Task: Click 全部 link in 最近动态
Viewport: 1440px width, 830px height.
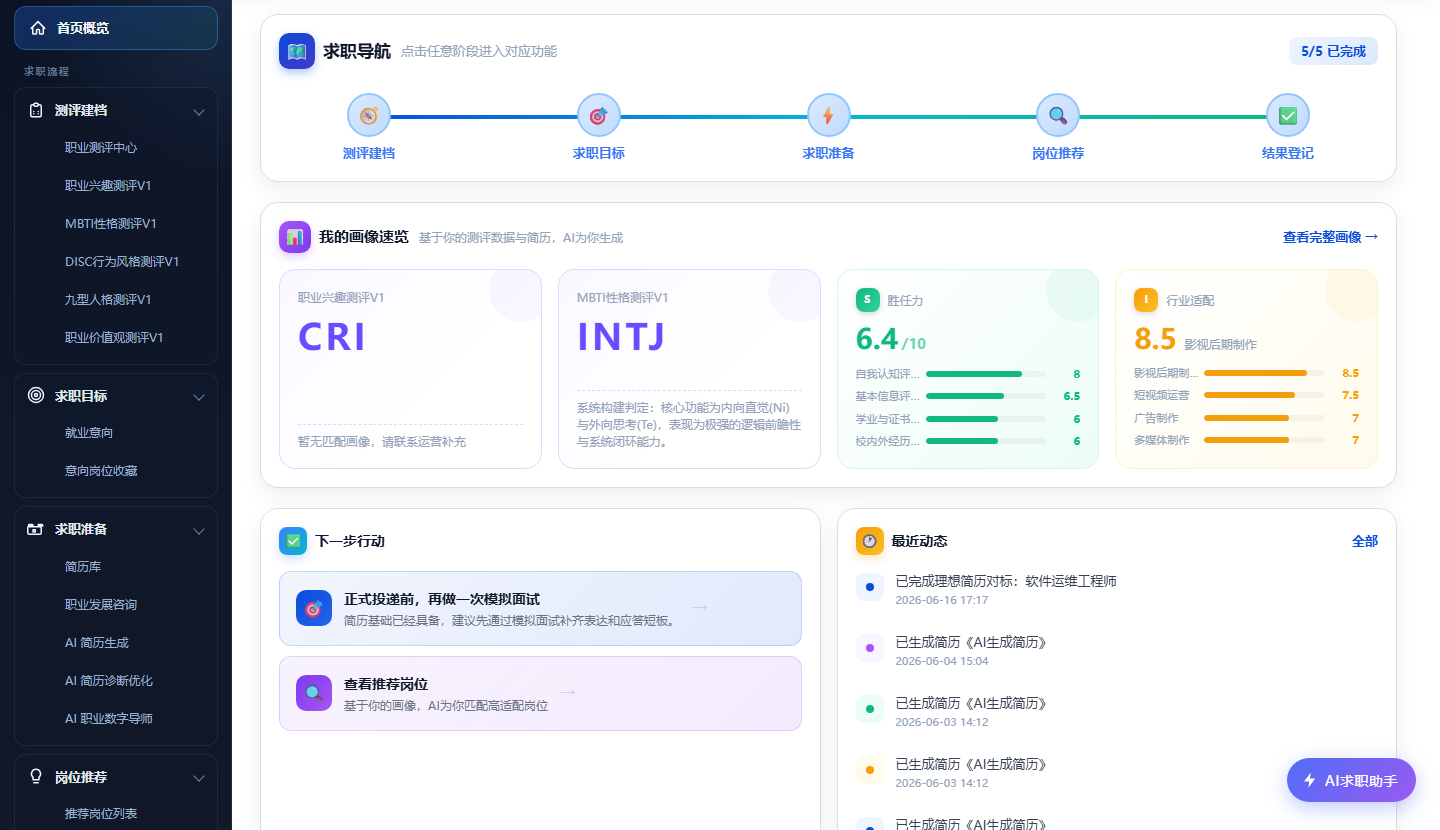Action: tap(1365, 541)
